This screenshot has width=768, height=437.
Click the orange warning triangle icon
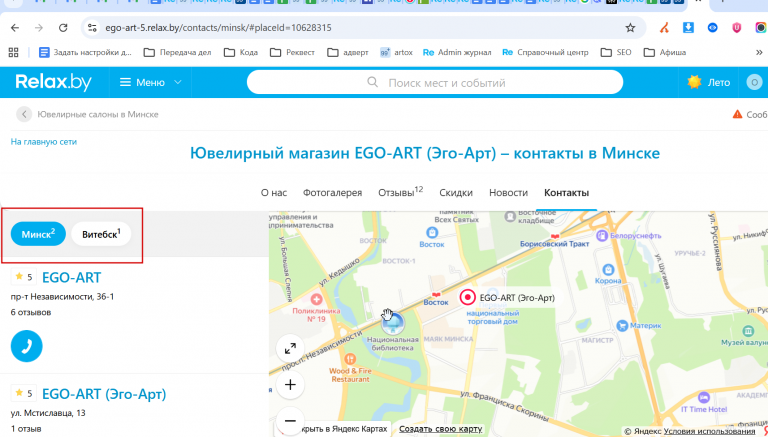[x=737, y=114]
